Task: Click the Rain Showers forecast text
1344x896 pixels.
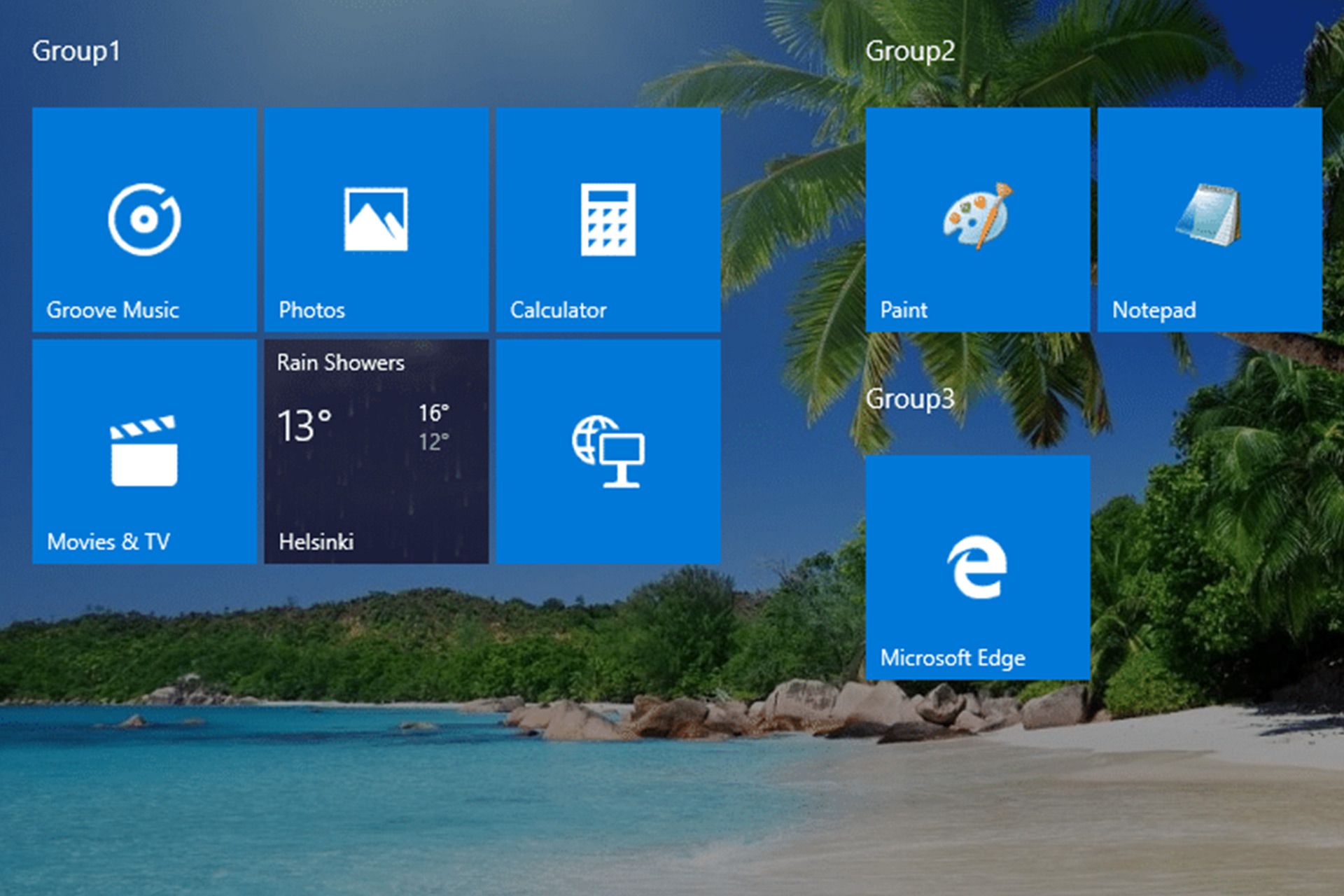Action: coord(340,363)
